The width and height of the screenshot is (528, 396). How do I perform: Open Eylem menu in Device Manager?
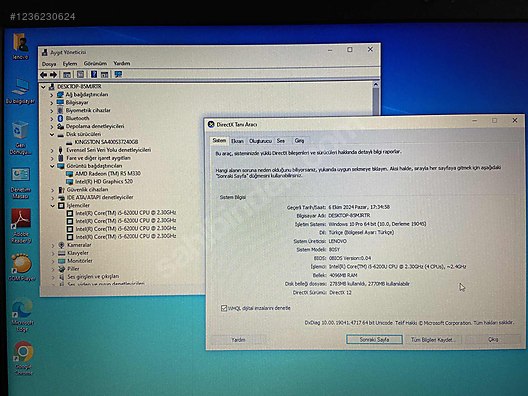pos(70,63)
